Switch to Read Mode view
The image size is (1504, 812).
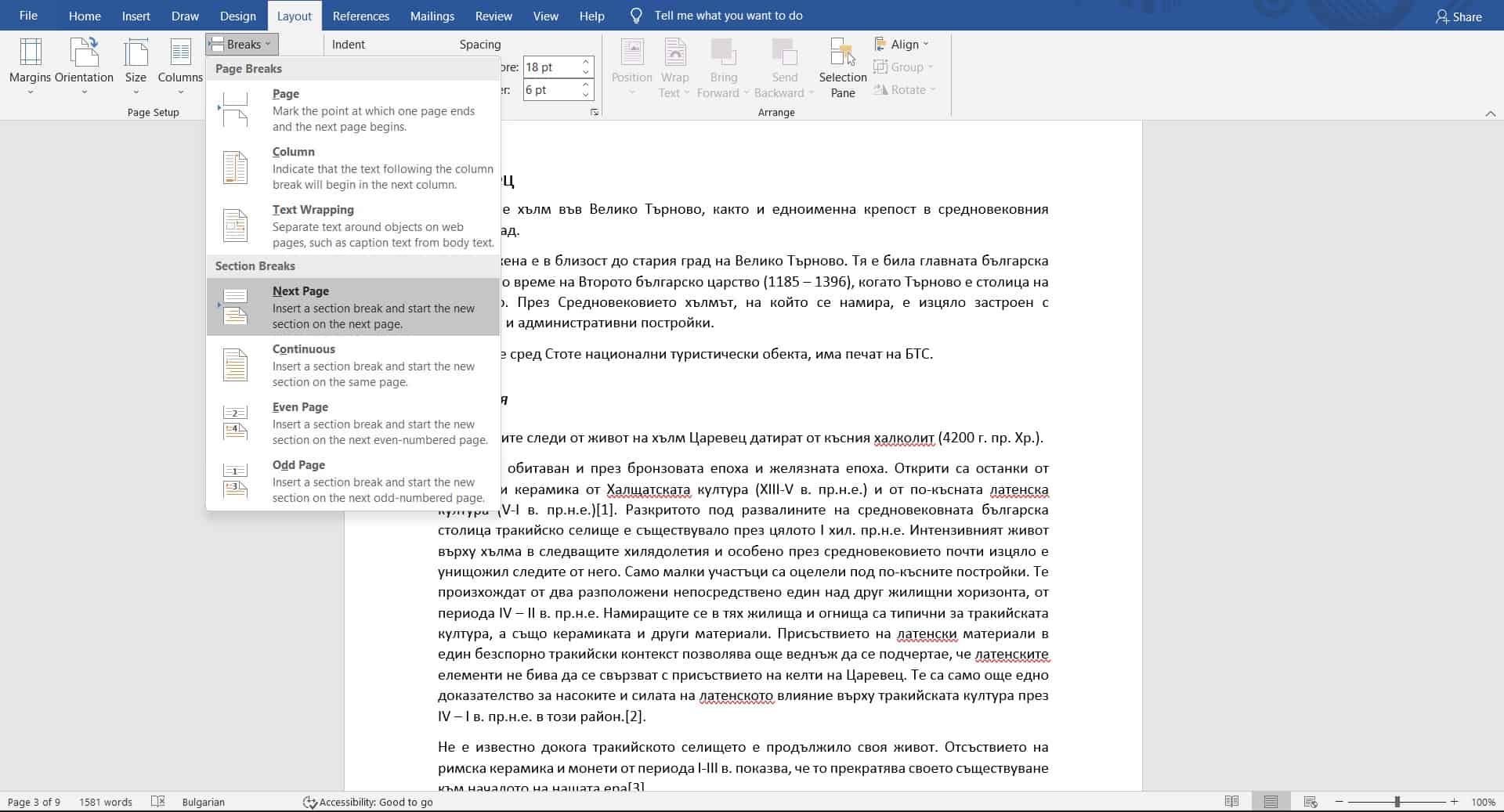pos(1231,802)
